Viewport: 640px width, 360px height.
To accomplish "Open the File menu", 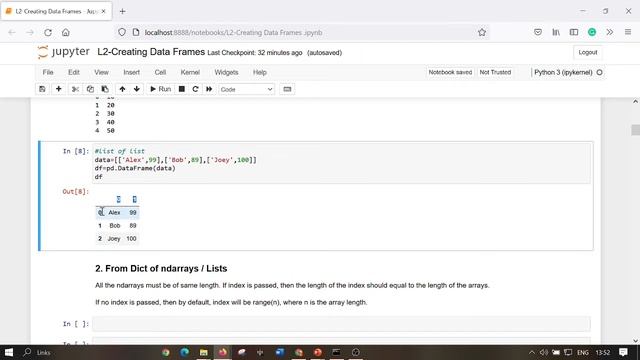I will click(x=48, y=72).
